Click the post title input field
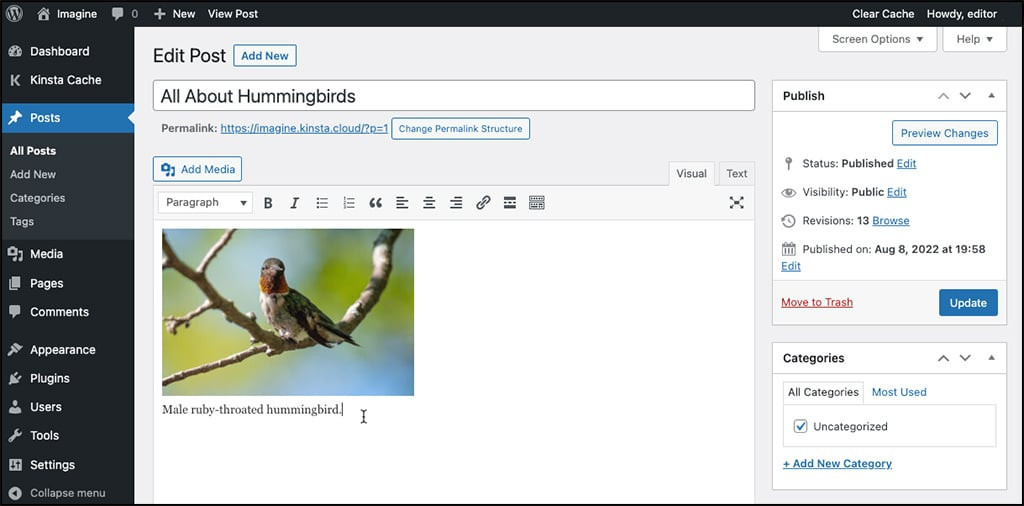Screen dimensions: 1024x506 [x=454, y=96]
